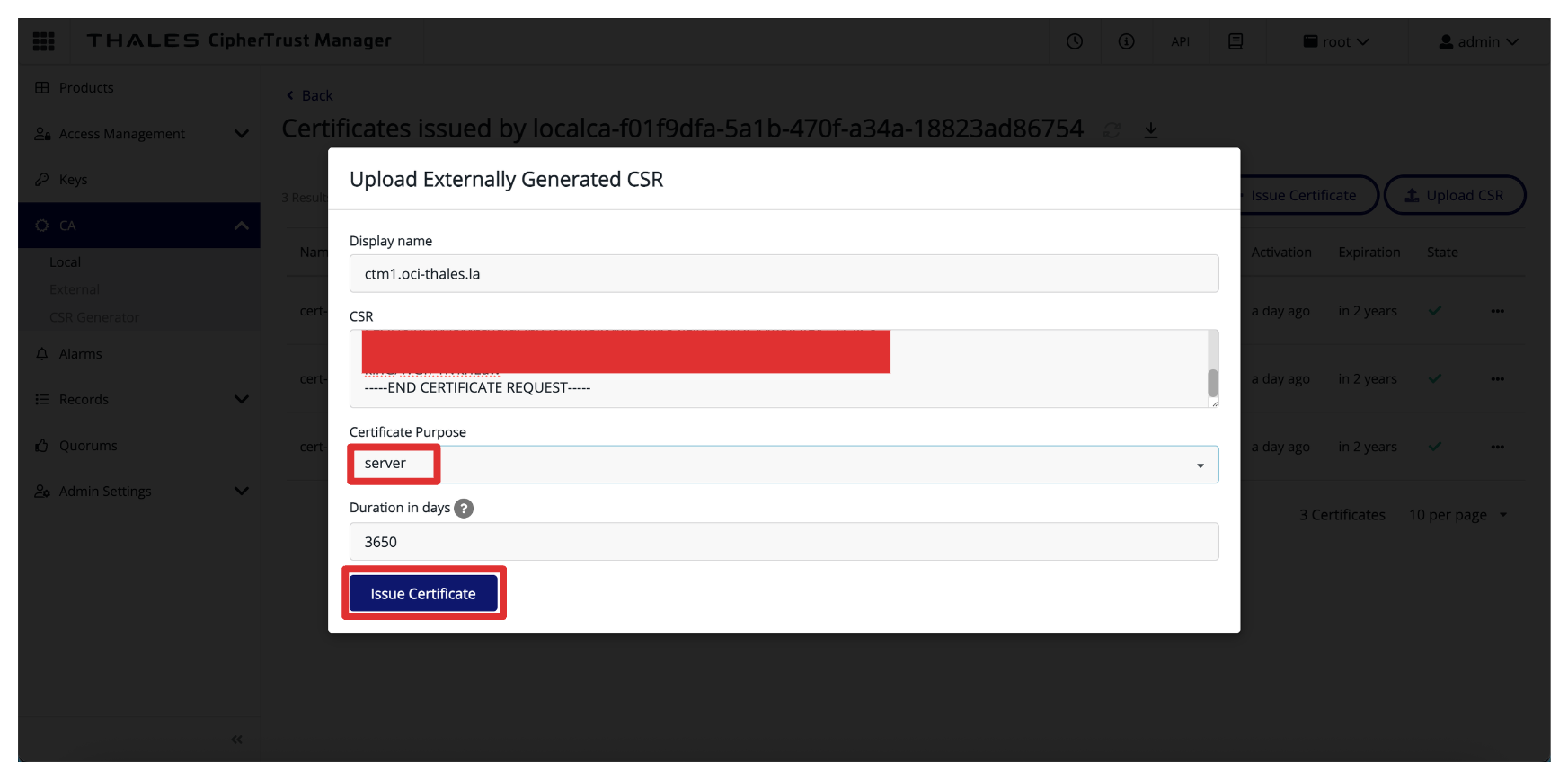Collapse the sidebar with double-chevron icon

(236, 740)
